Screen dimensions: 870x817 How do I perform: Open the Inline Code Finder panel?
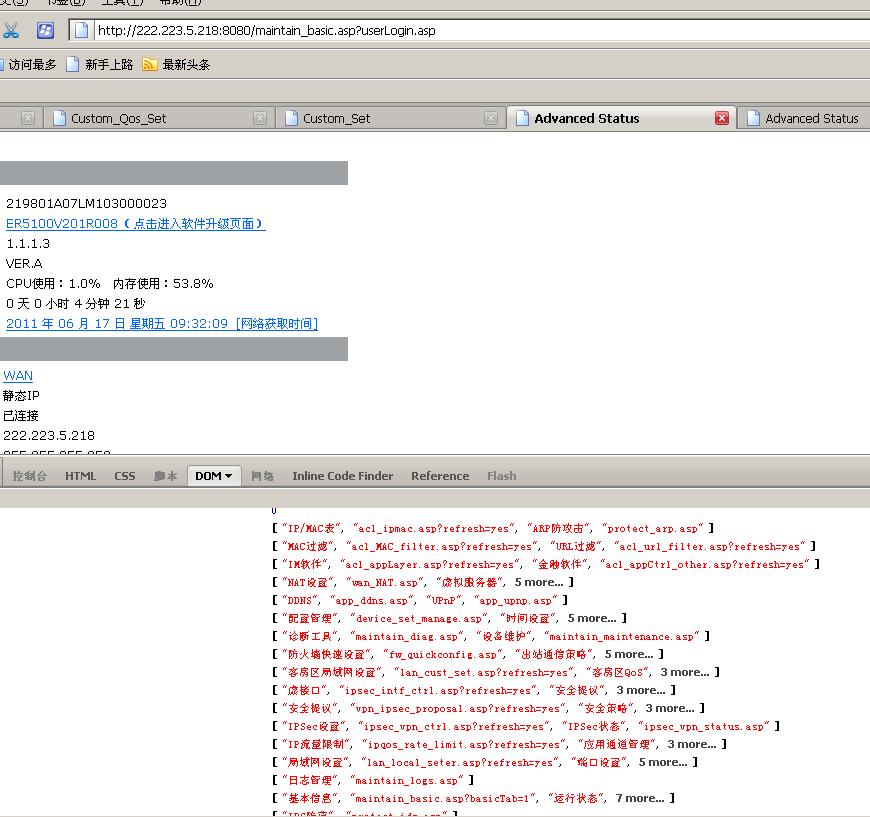(342, 476)
